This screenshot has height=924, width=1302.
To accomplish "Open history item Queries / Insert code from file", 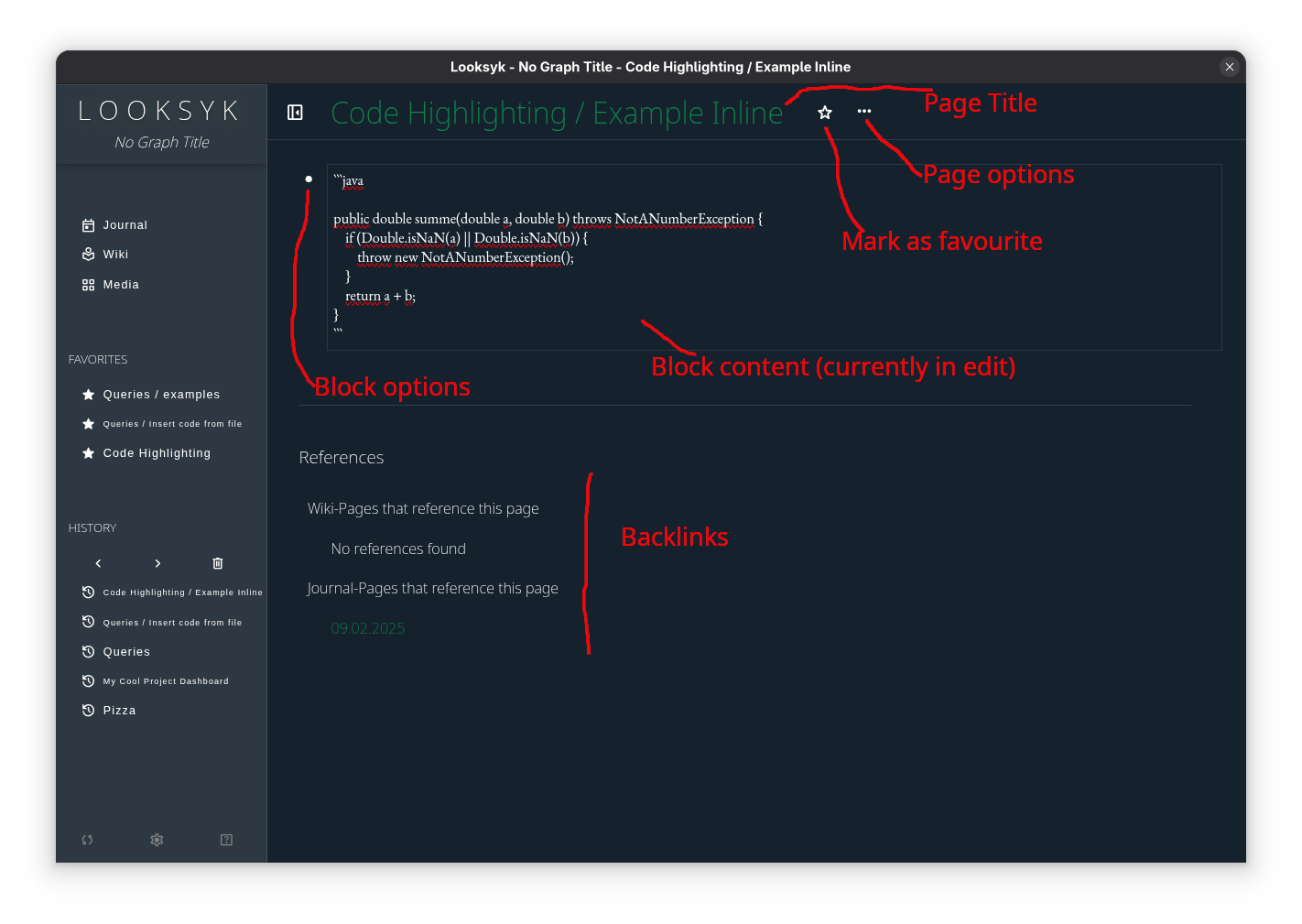I will [172, 623].
